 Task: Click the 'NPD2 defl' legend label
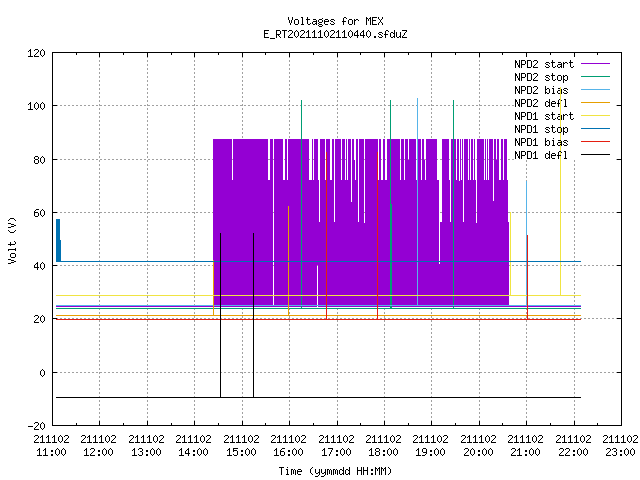click(541, 103)
